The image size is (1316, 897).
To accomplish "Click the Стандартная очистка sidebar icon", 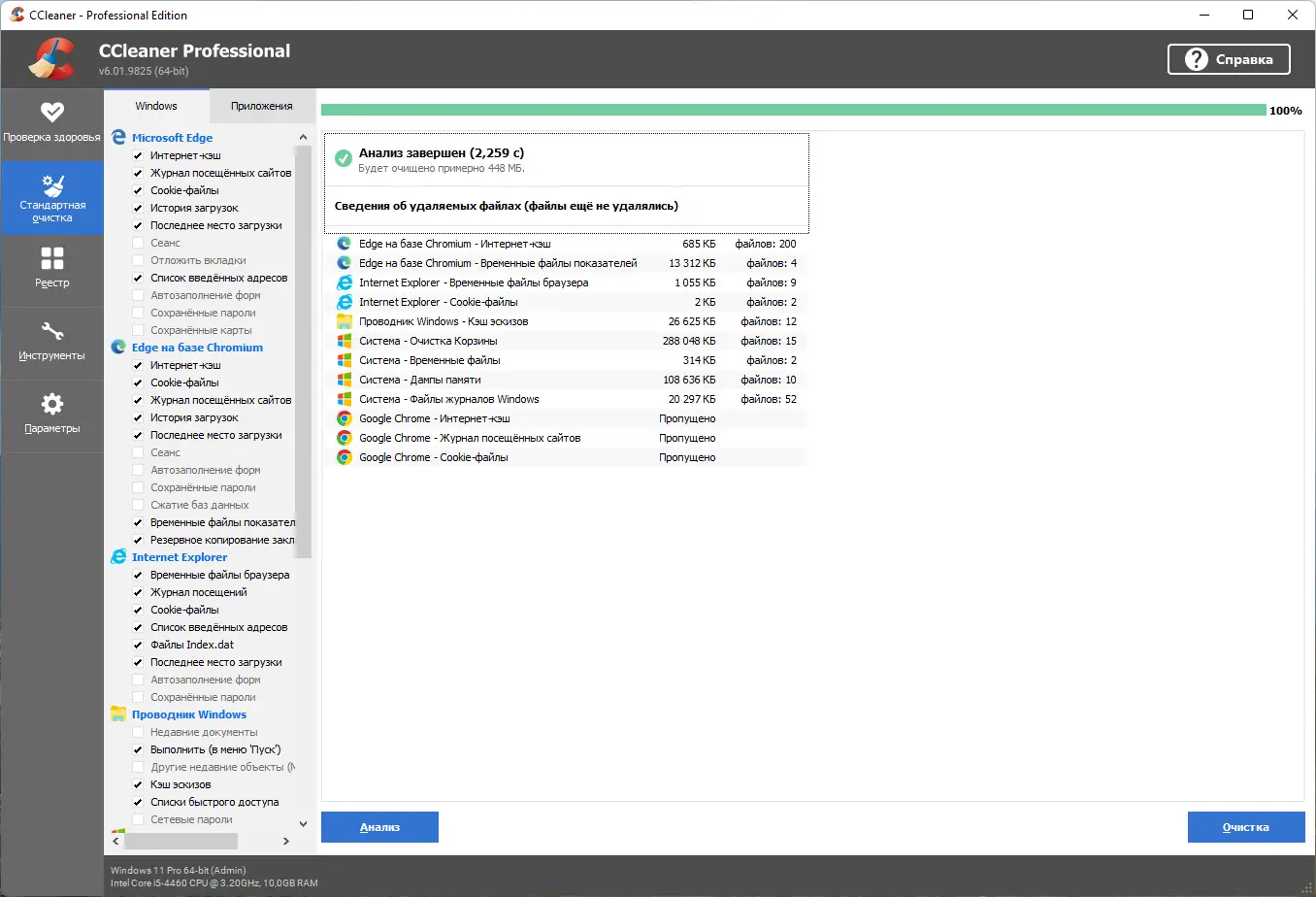I will click(x=52, y=197).
